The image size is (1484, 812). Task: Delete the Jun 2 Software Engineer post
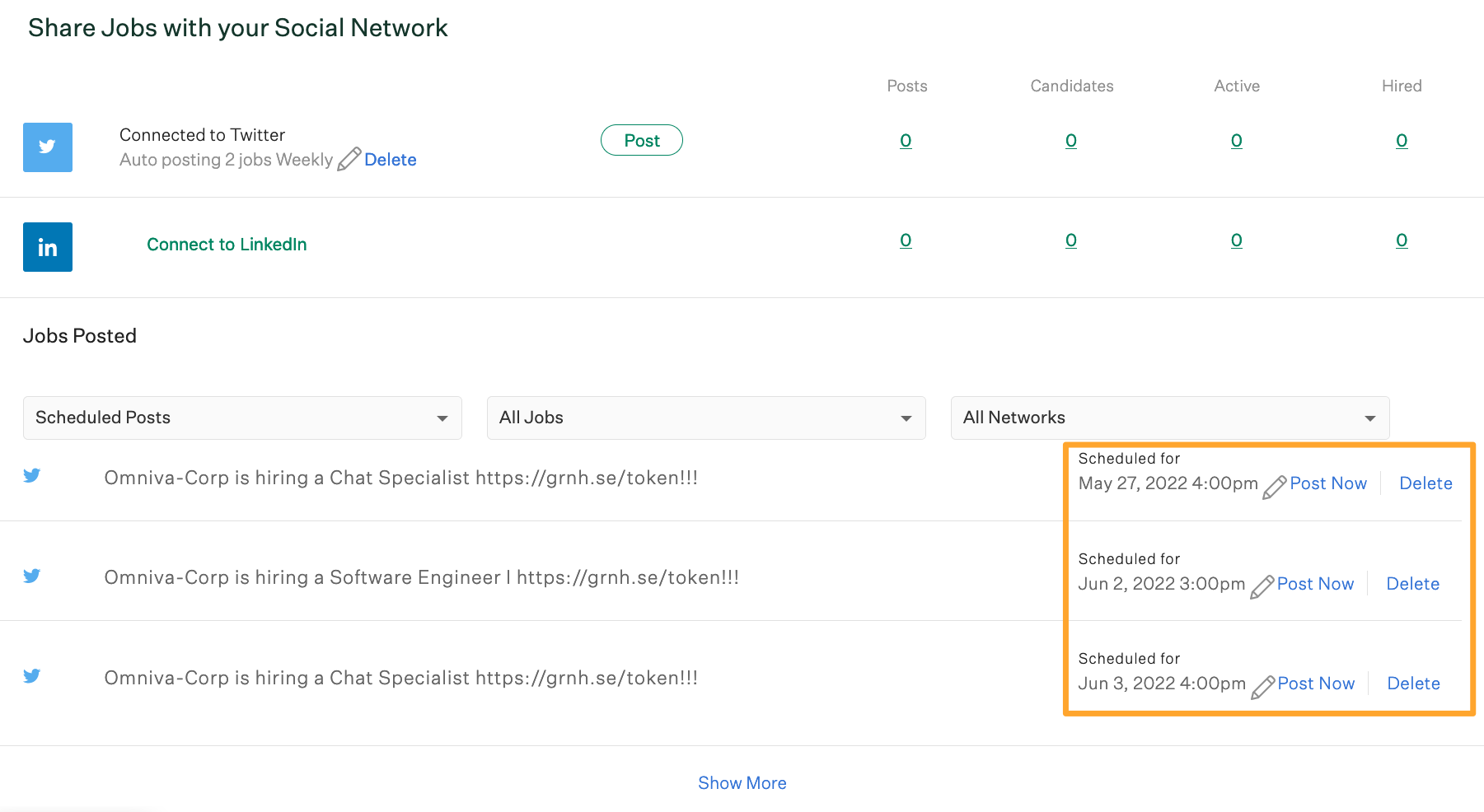click(1412, 584)
